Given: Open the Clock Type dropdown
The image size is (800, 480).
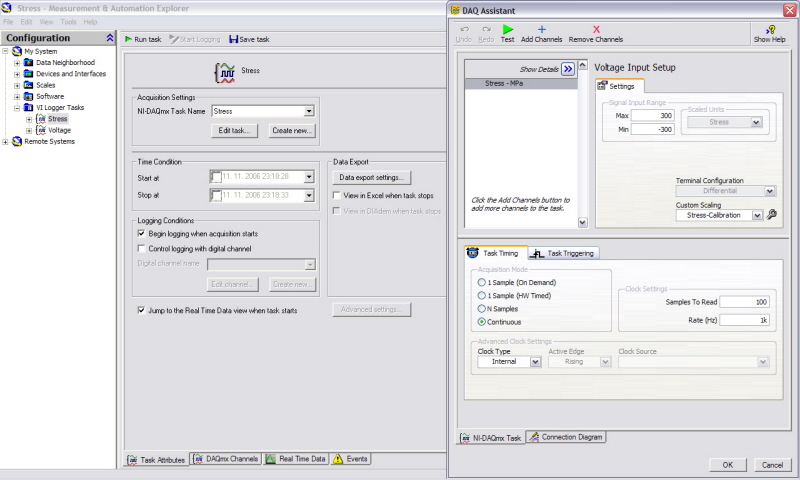Looking at the screenshot, I should [x=535, y=362].
